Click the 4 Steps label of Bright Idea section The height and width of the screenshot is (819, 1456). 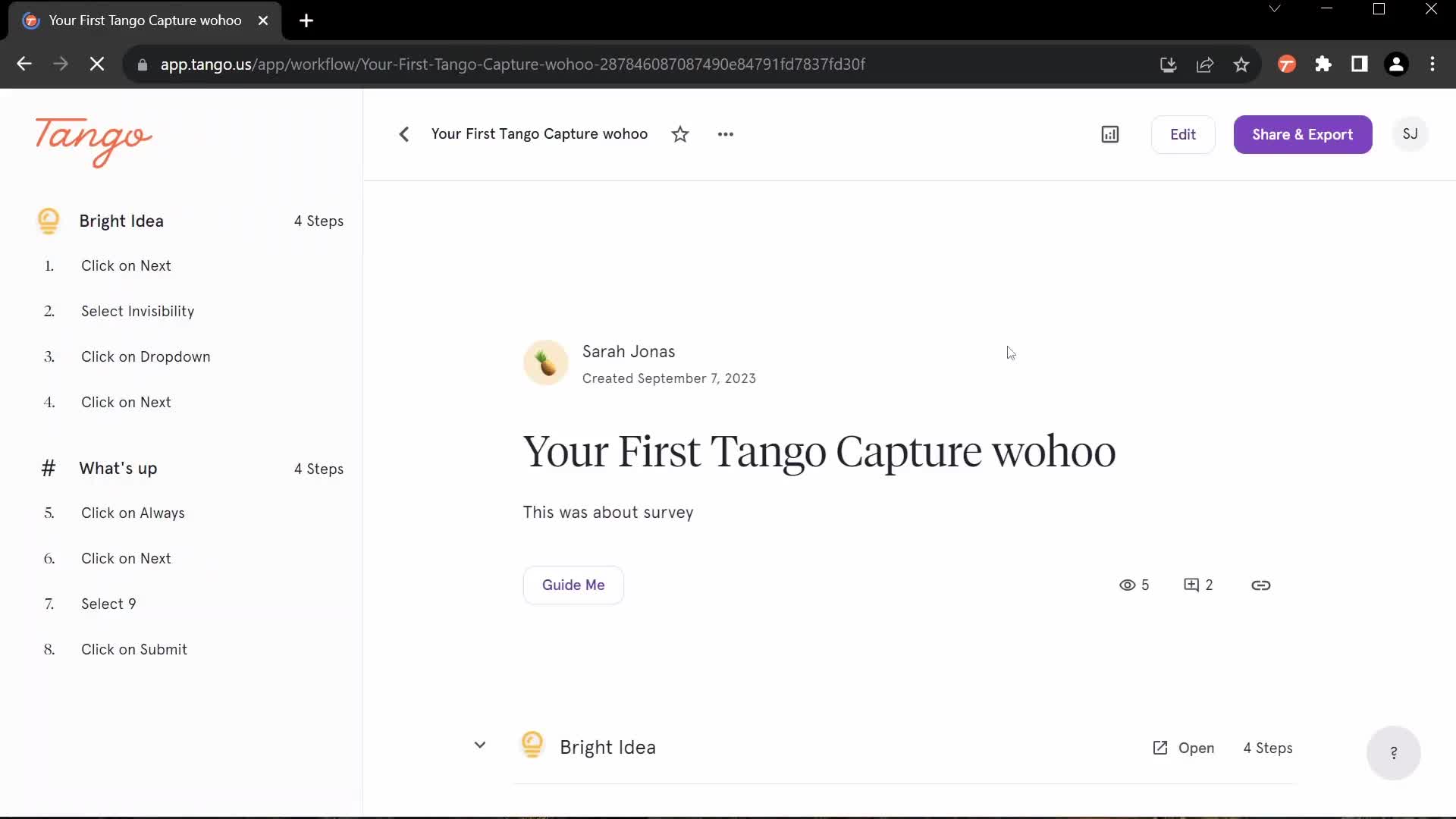click(x=1268, y=748)
